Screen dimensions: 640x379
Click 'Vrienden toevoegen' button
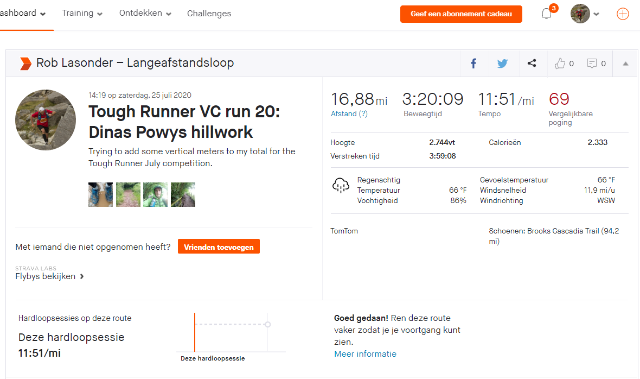click(219, 247)
